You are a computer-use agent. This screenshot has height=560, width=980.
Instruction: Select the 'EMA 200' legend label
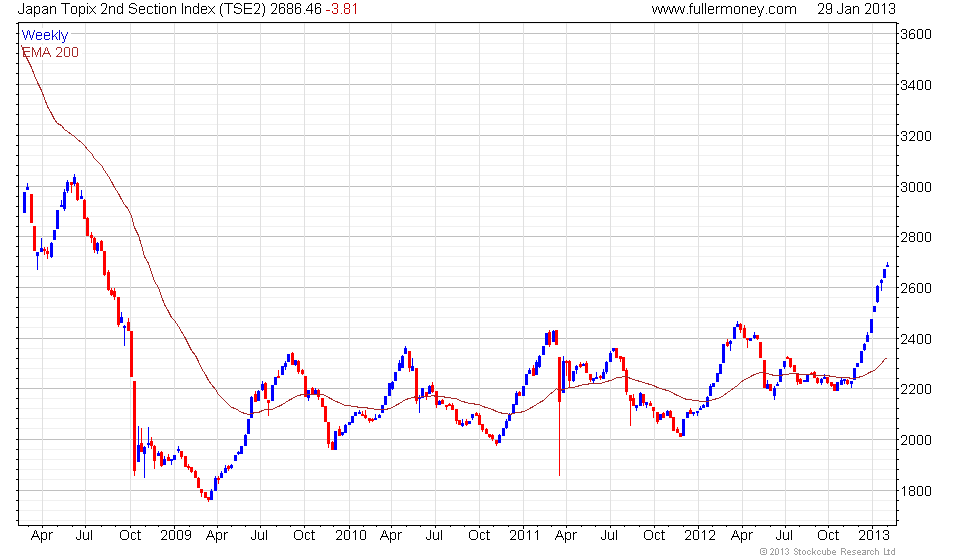[50, 52]
